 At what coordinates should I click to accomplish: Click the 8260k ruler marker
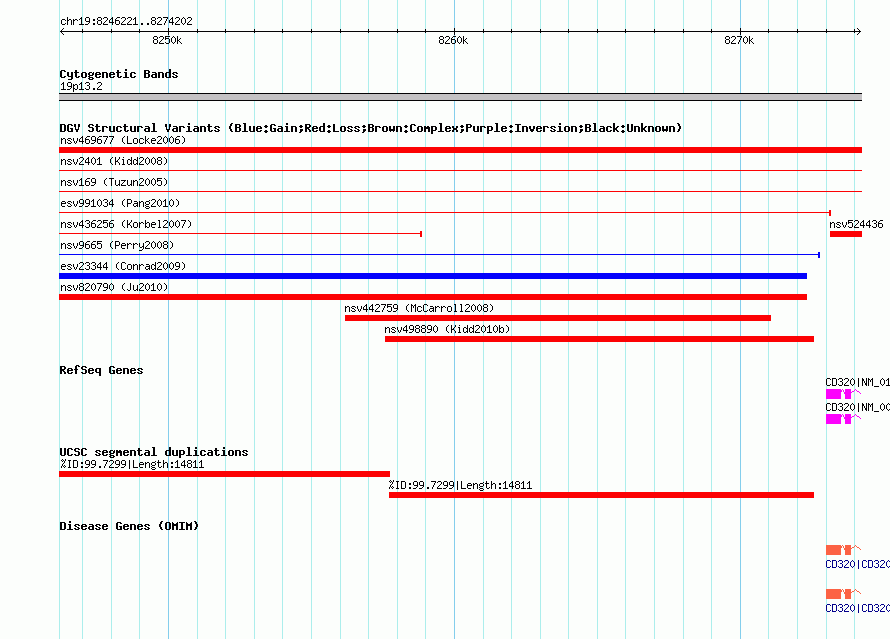[453, 40]
